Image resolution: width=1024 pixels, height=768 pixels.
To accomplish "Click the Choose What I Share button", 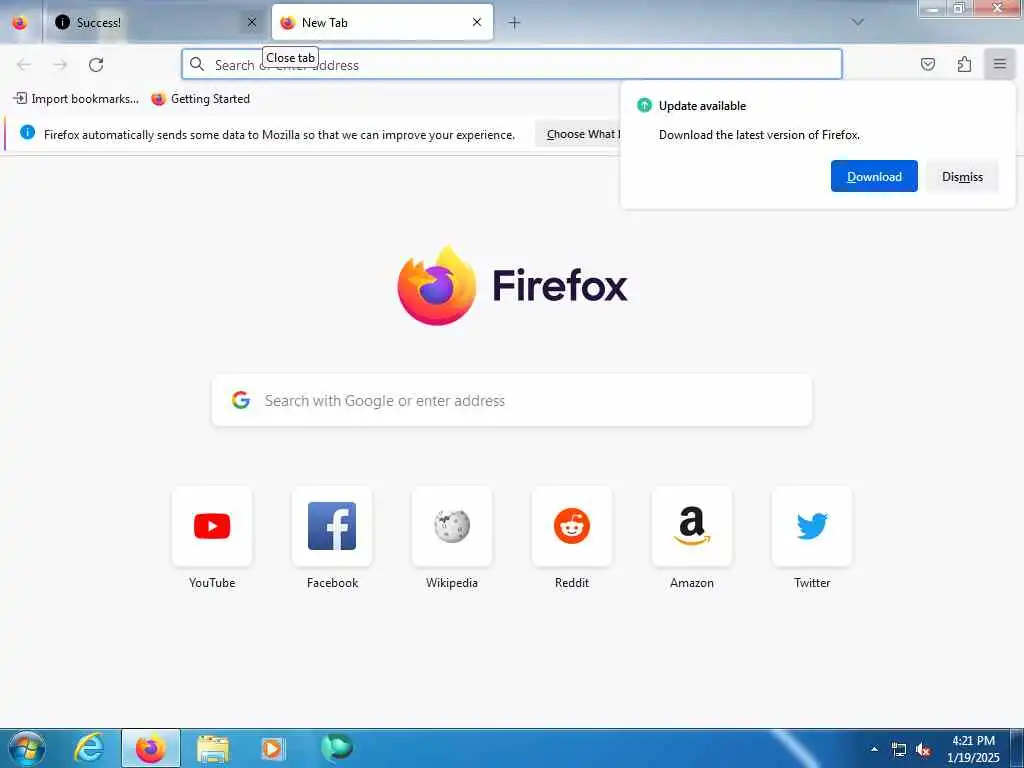I will [578, 134].
